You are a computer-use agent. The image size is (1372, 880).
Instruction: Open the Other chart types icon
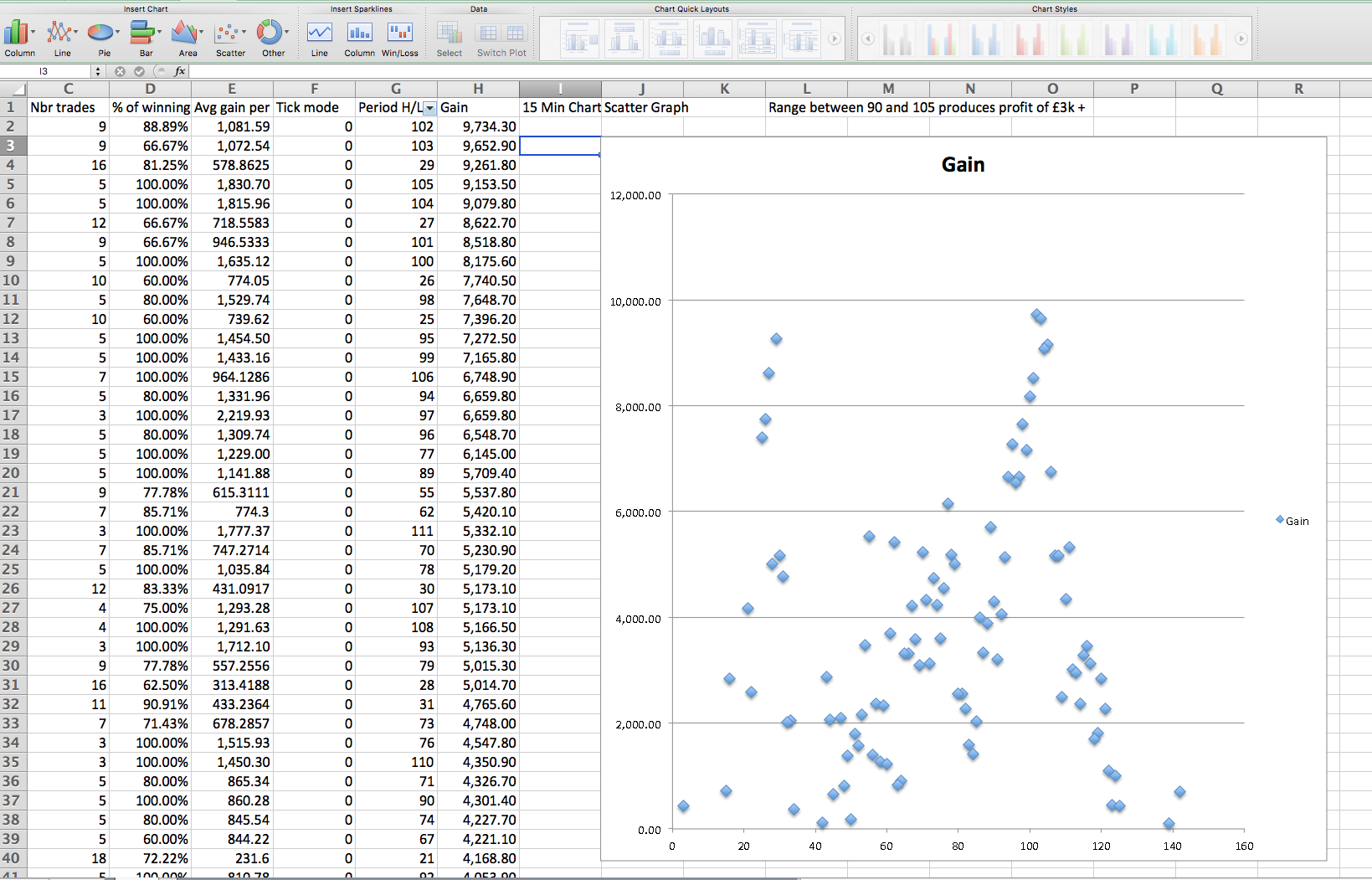click(270, 33)
